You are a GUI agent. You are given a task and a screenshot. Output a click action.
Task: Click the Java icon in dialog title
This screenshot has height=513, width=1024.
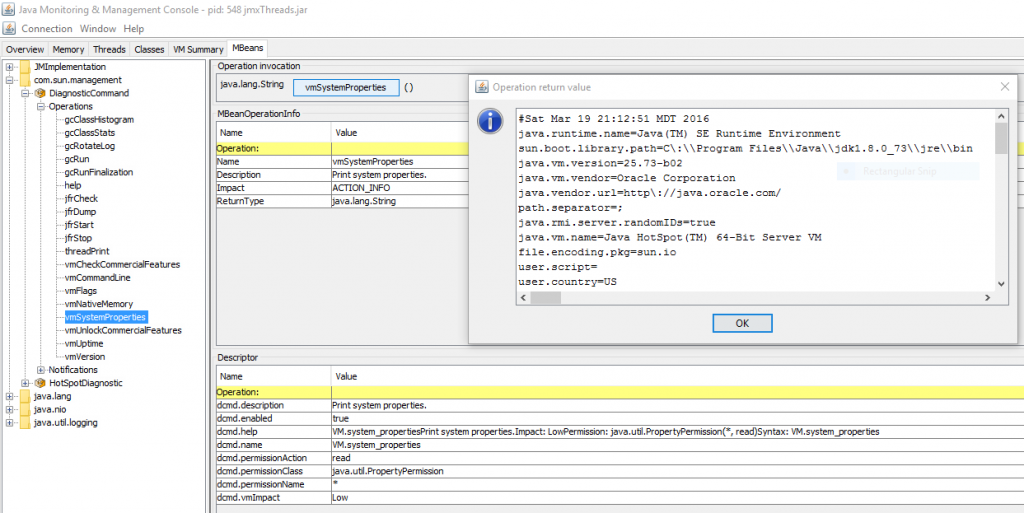pyautogui.click(x=482, y=87)
